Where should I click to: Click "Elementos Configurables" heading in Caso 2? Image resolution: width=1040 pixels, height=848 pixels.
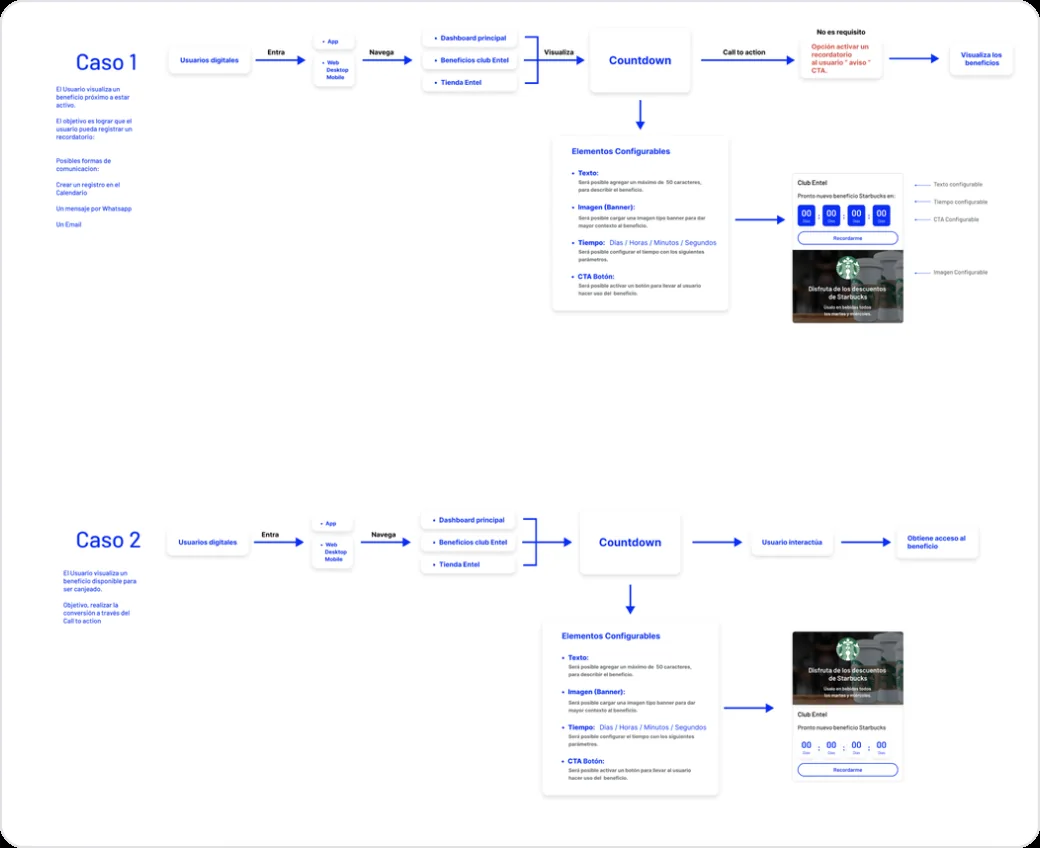click(611, 636)
